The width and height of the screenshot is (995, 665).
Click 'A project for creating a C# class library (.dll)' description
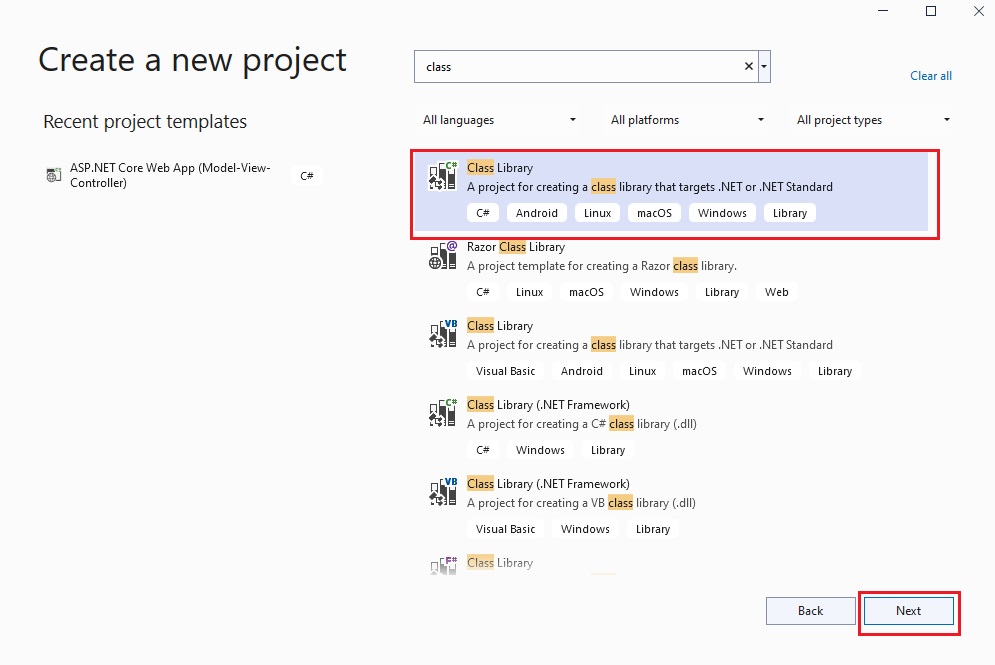pos(582,424)
